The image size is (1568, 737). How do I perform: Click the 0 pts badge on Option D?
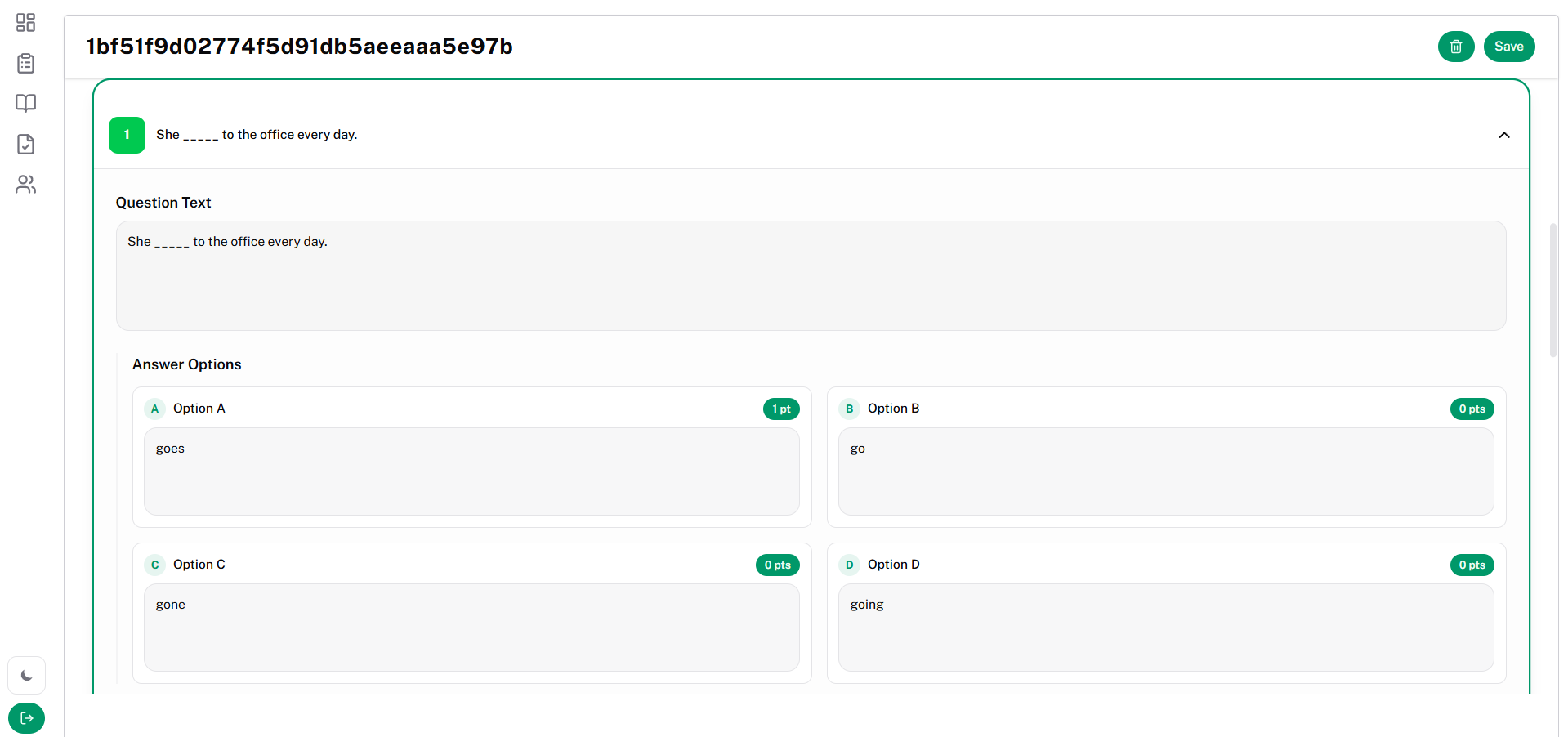click(x=1472, y=565)
